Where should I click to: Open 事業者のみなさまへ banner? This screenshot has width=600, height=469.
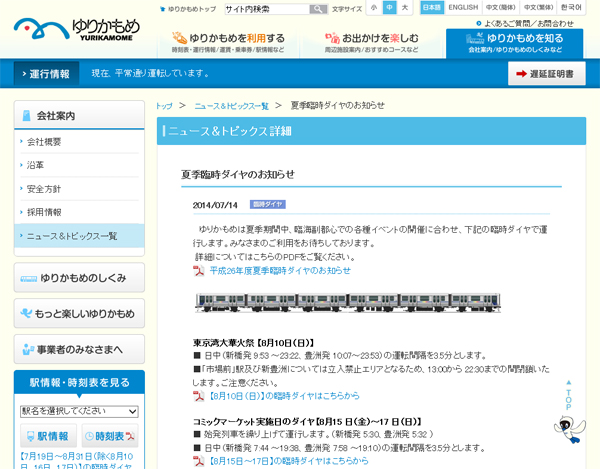tap(79, 349)
